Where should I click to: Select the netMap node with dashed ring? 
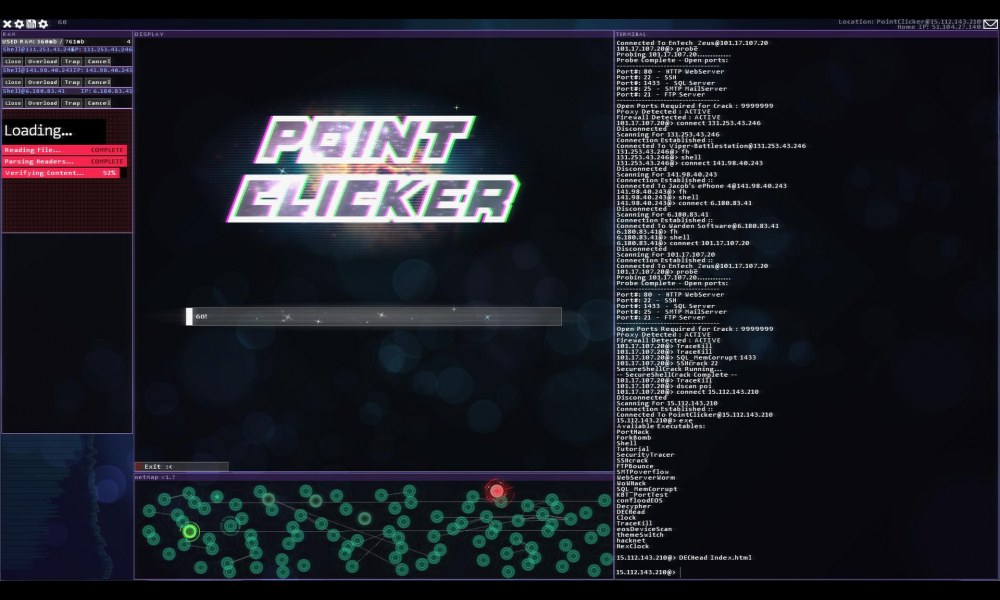[x=230, y=525]
